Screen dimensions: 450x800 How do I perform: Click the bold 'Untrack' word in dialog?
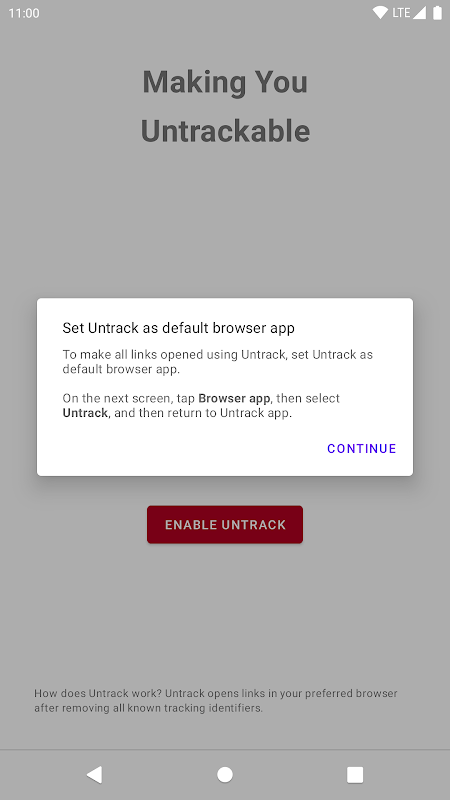[x=85, y=413]
